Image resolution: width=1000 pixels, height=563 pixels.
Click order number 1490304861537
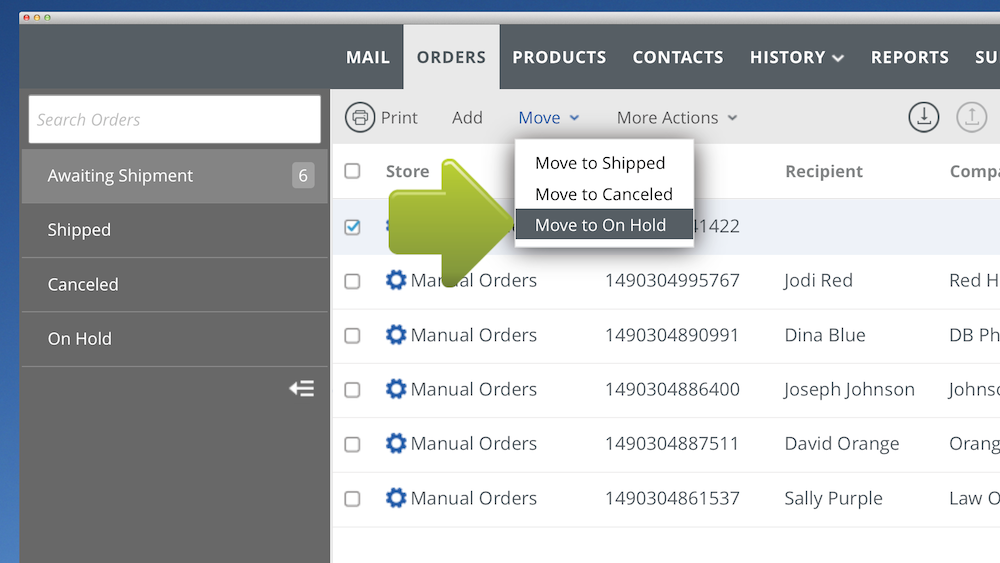(672, 498)
